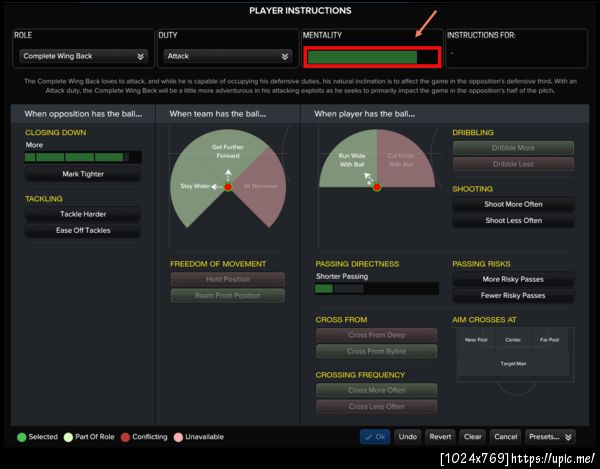Select the Sit Narrower segment

[261, 186]
